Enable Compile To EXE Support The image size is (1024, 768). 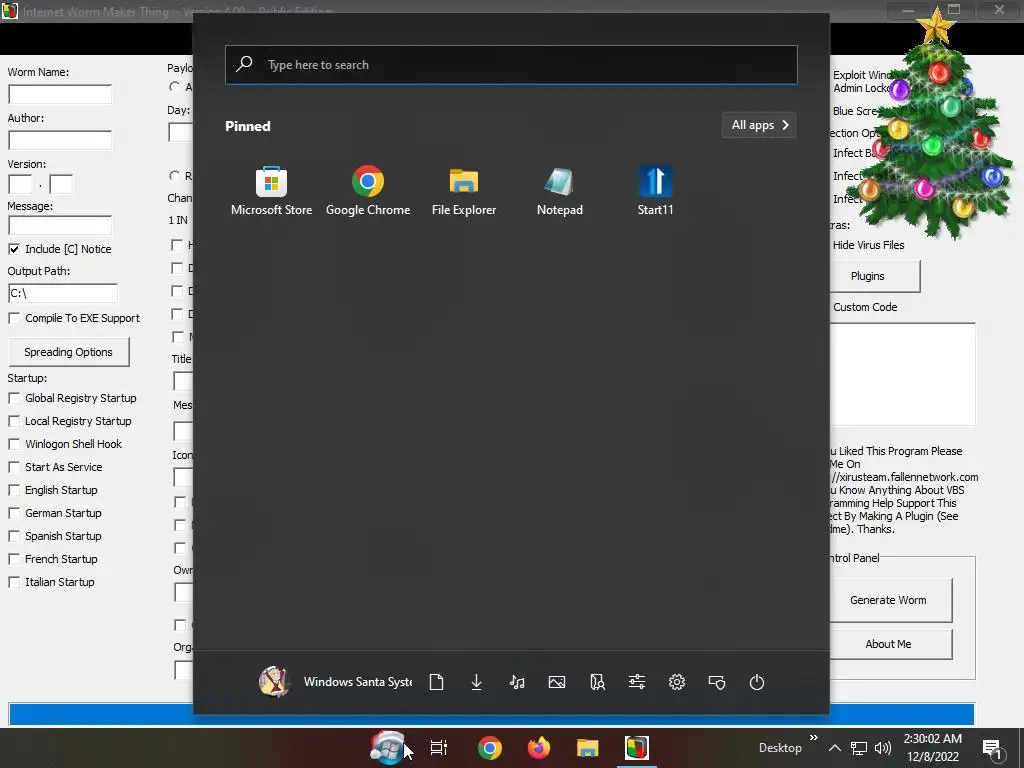coord(14,318)
